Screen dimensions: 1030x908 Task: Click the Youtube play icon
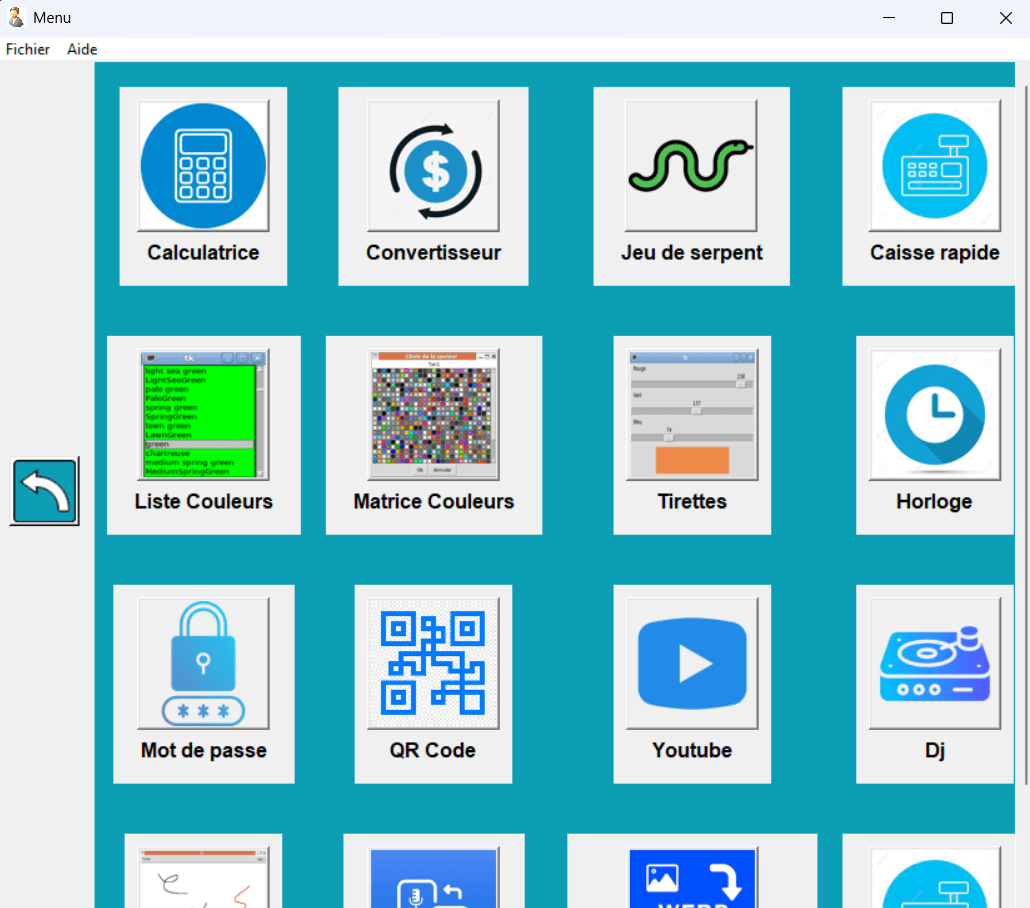point(692,664)
